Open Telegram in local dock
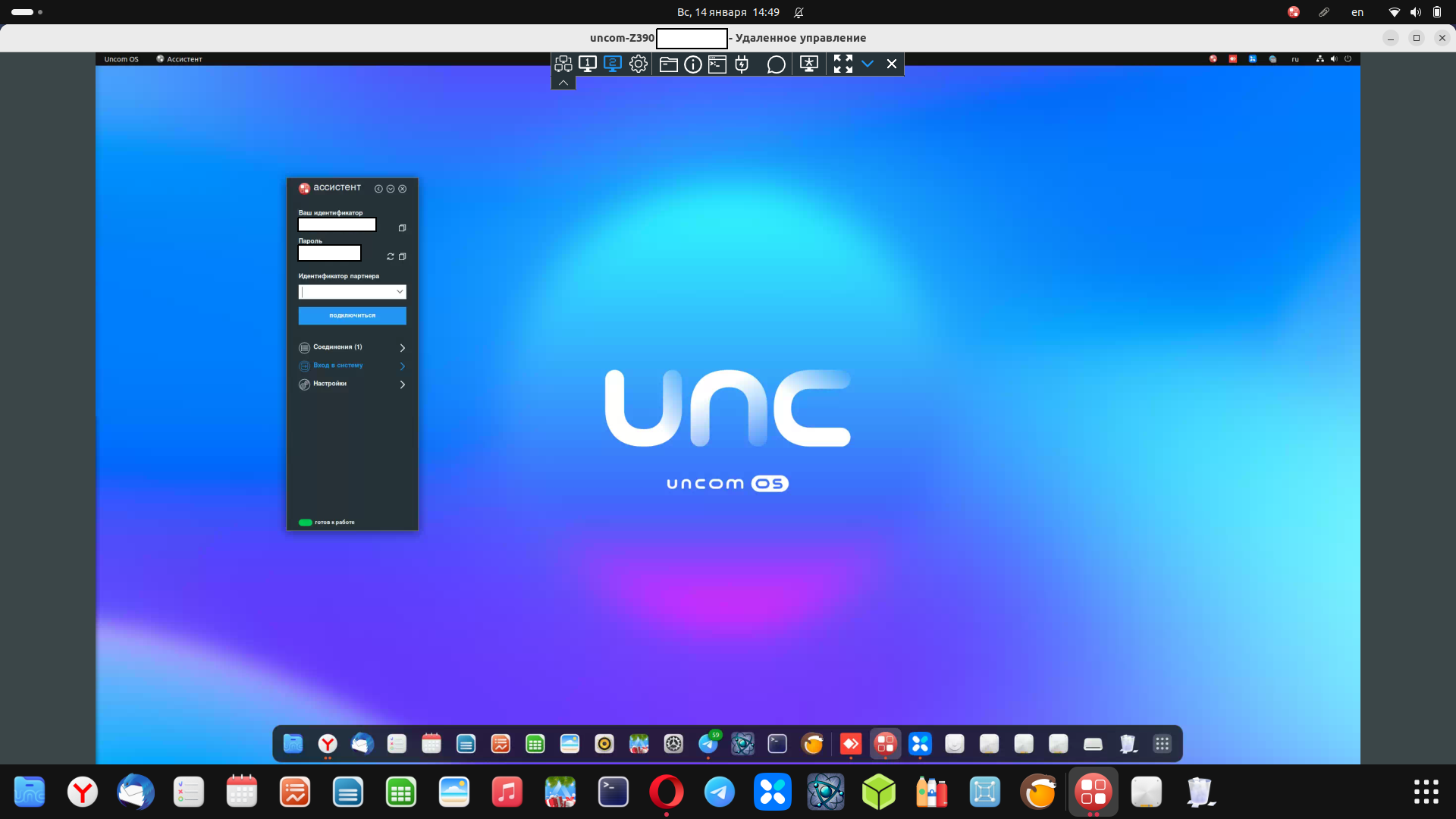1456x819 pixels. pos(719,792)
